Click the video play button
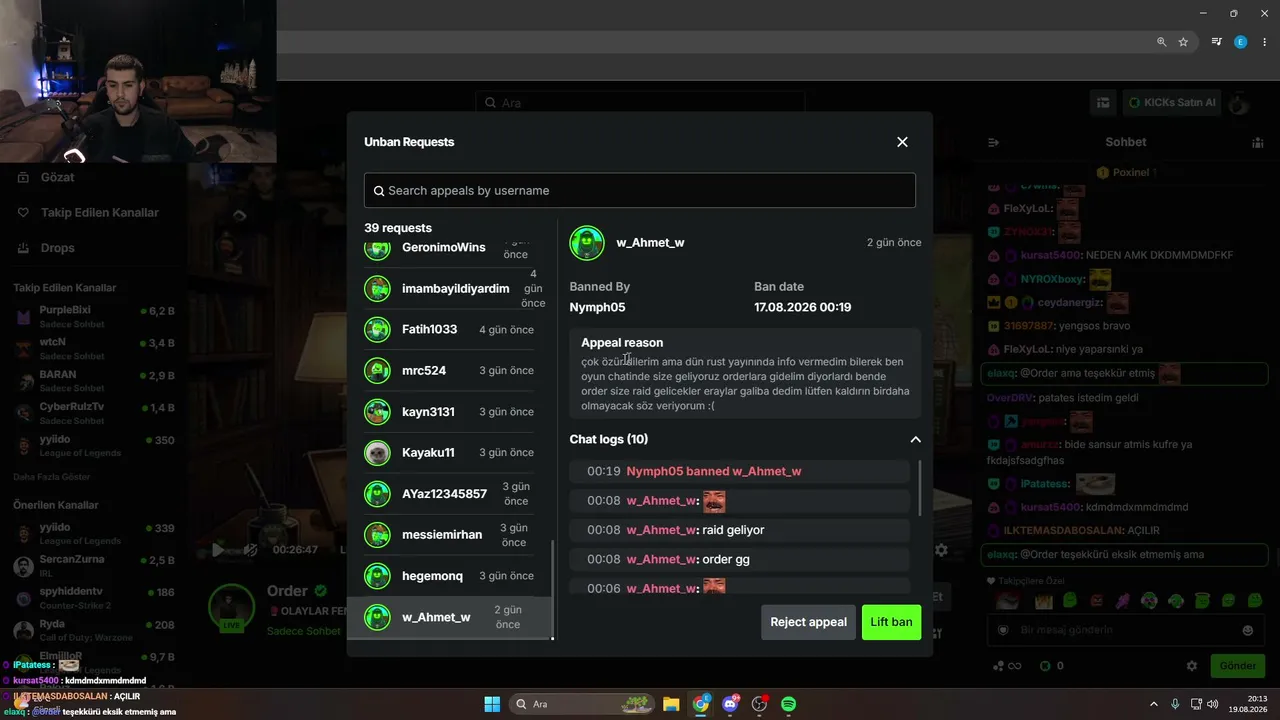Image resolution: width=1280 pixels, height=720 pixels. 218,550
